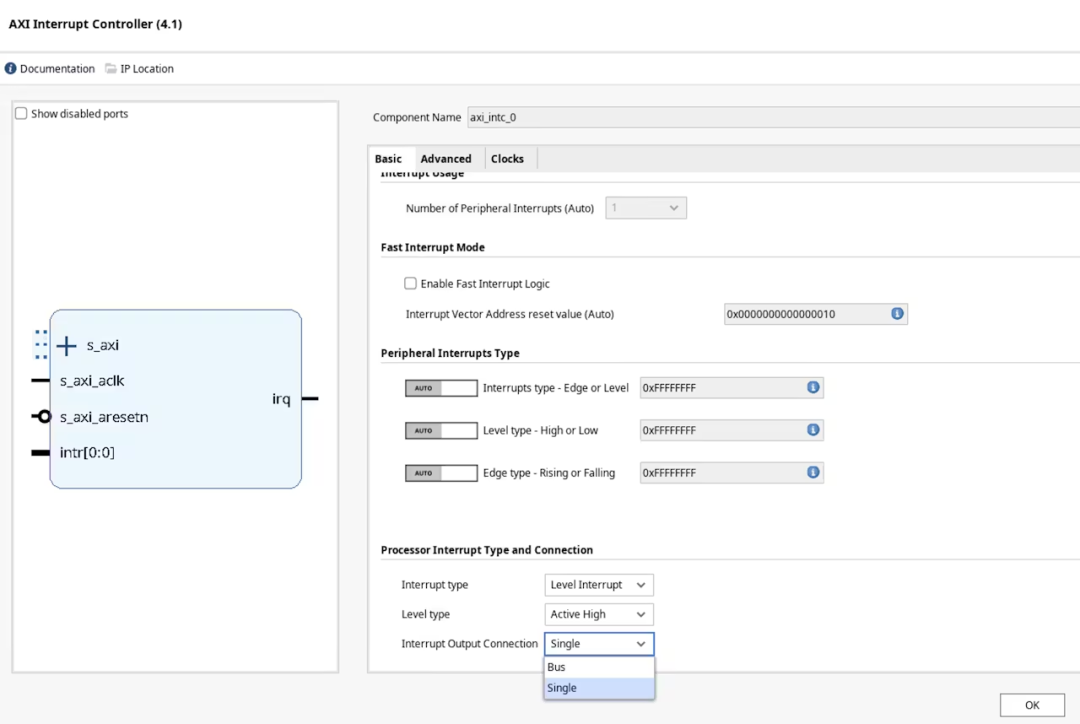The image size is (1080, 724).
Task: Click the irq output port pin
Action: click(x=310, y=399)
